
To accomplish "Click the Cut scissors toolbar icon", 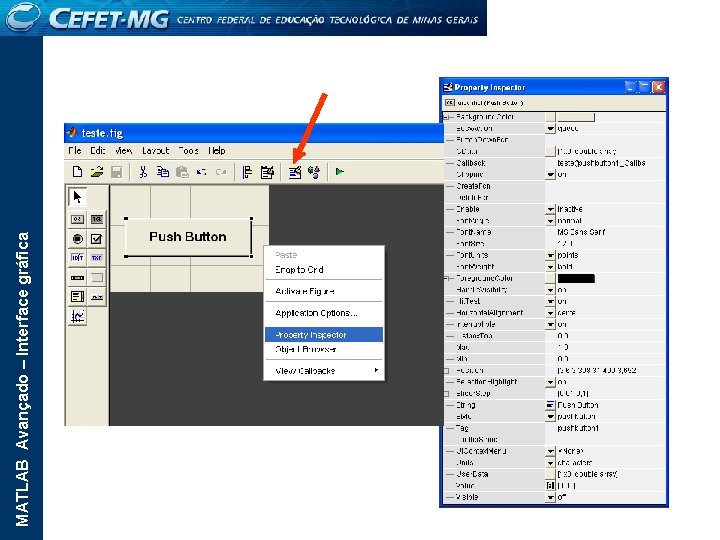I will [x=143, y=172].
